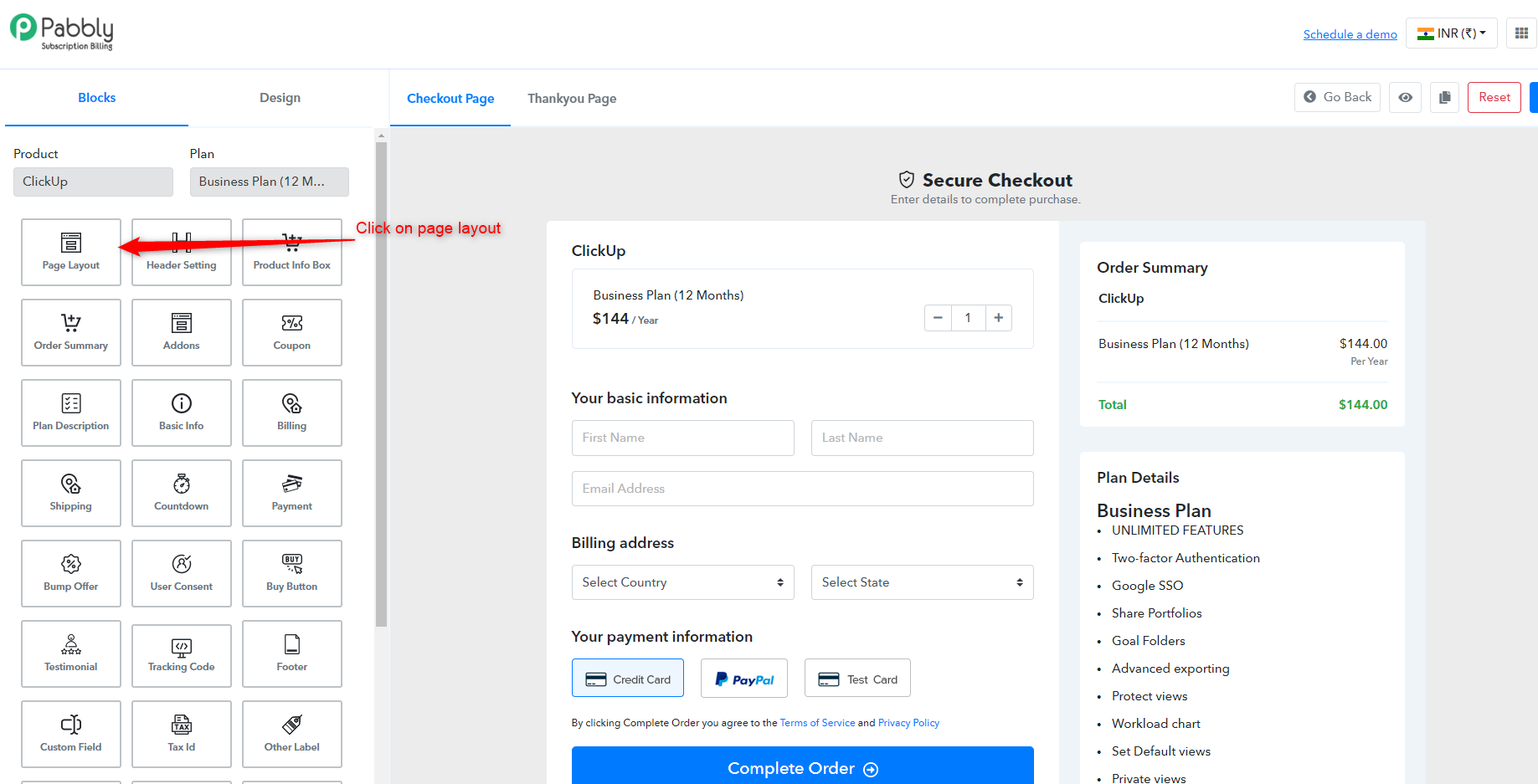Screen dimensions: 1538x784
Task: Click the quantity value field
Action: [968, 318]
